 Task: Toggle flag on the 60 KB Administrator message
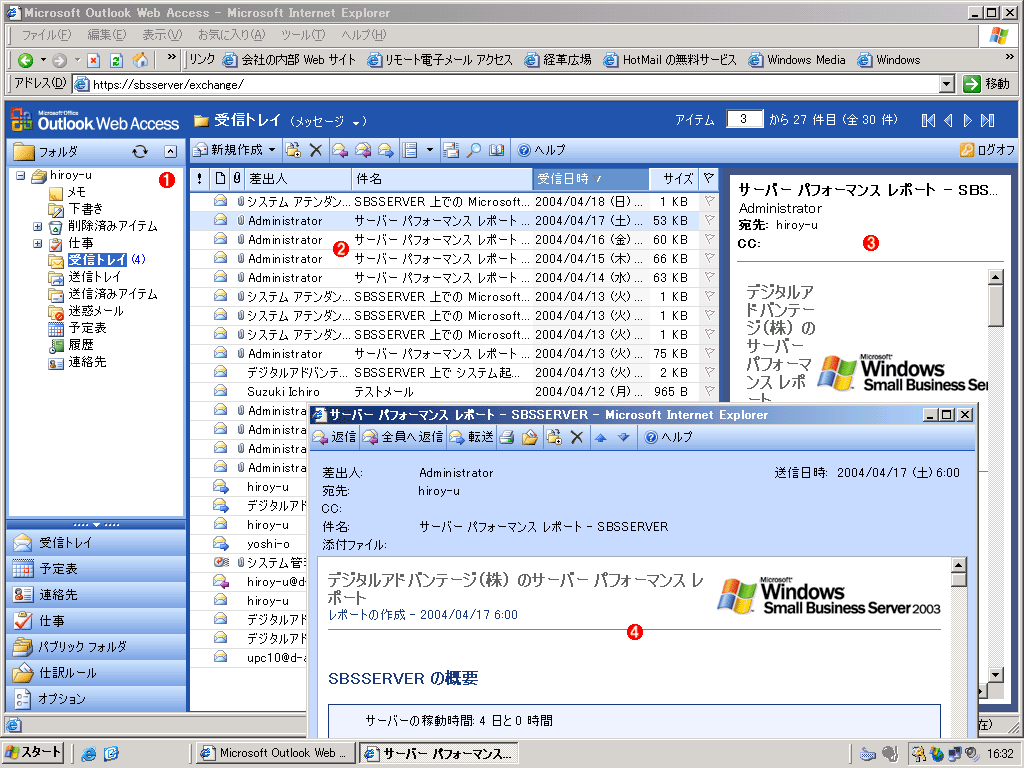point(709,239)
